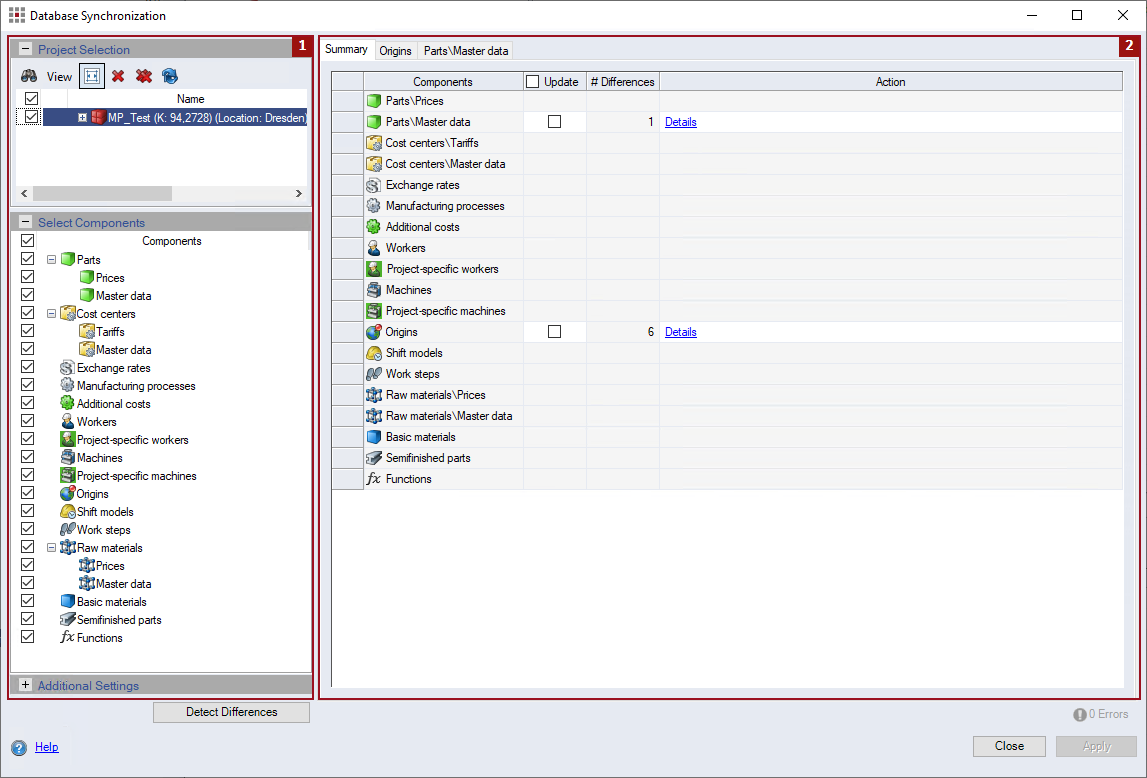Viewport: 1147px width, 778px height.
Task: Click the Functions fx icon in the summary table
Action: [x=374, y=479]
